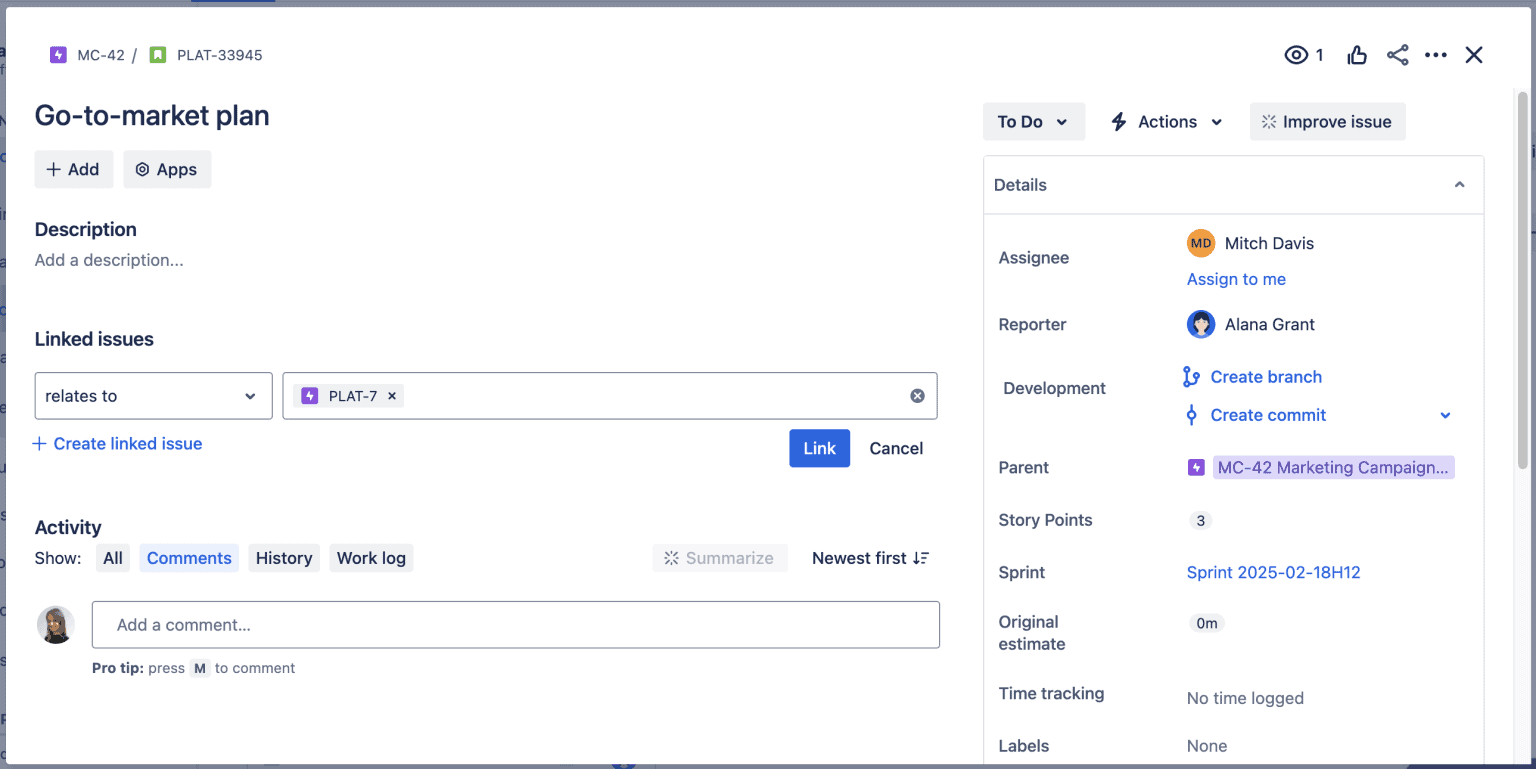The width and height of the screenshot is (1536, 769).
Task: Switch to the History activity tab
Action: [x=284, y=558]
